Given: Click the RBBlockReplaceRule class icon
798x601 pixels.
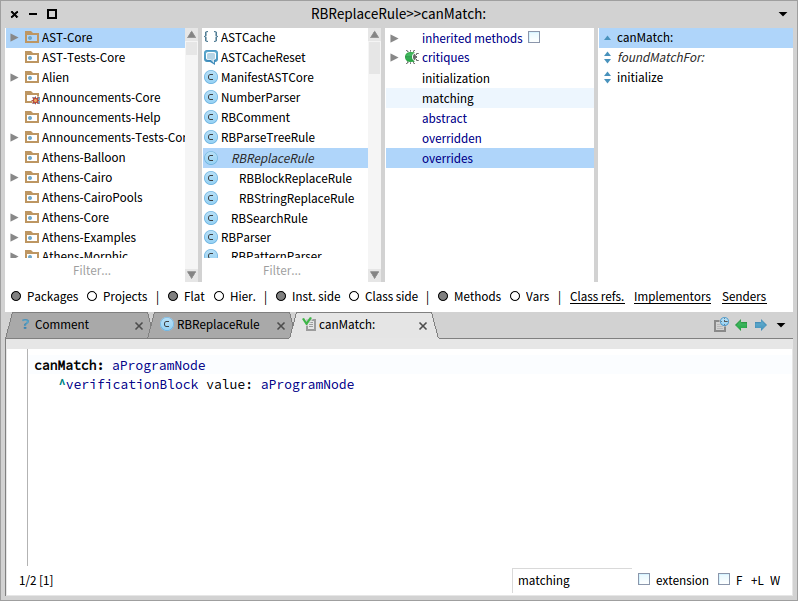Looking at the screenshot, I should [x=211, y=178].
